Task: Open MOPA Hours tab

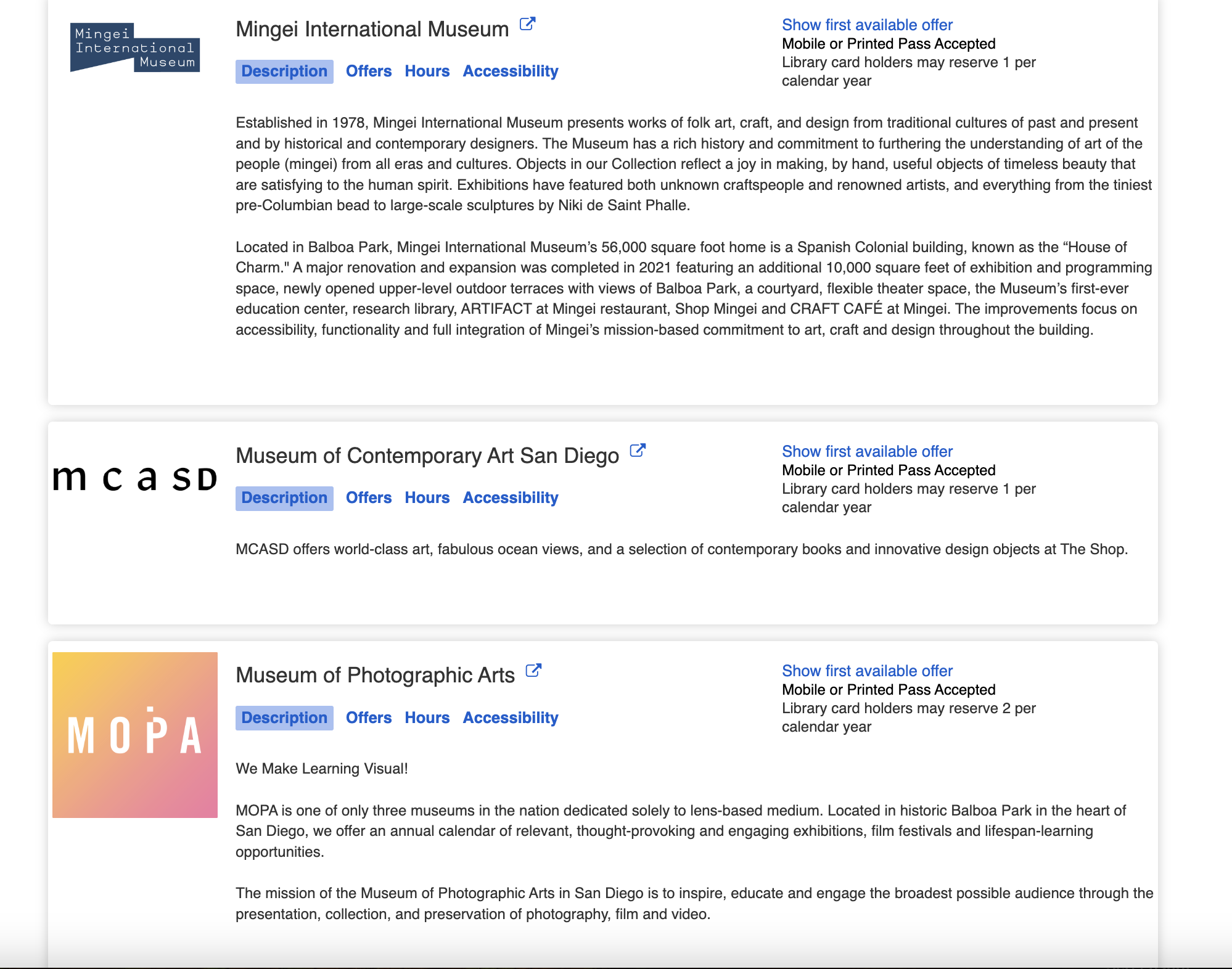Action: coord(427,718)
